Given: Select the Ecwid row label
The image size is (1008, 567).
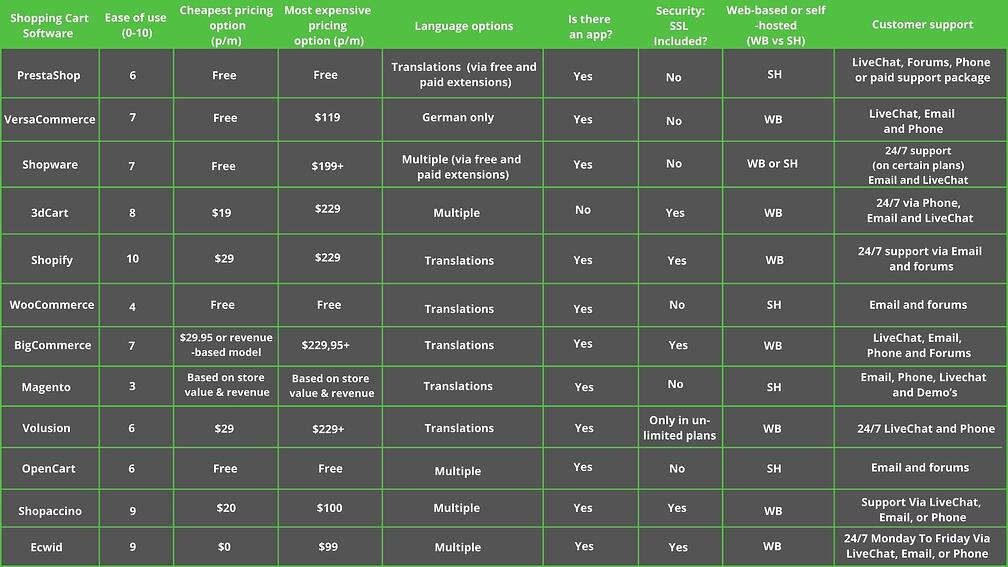Looking at the screenshot, I should [47, 547].
